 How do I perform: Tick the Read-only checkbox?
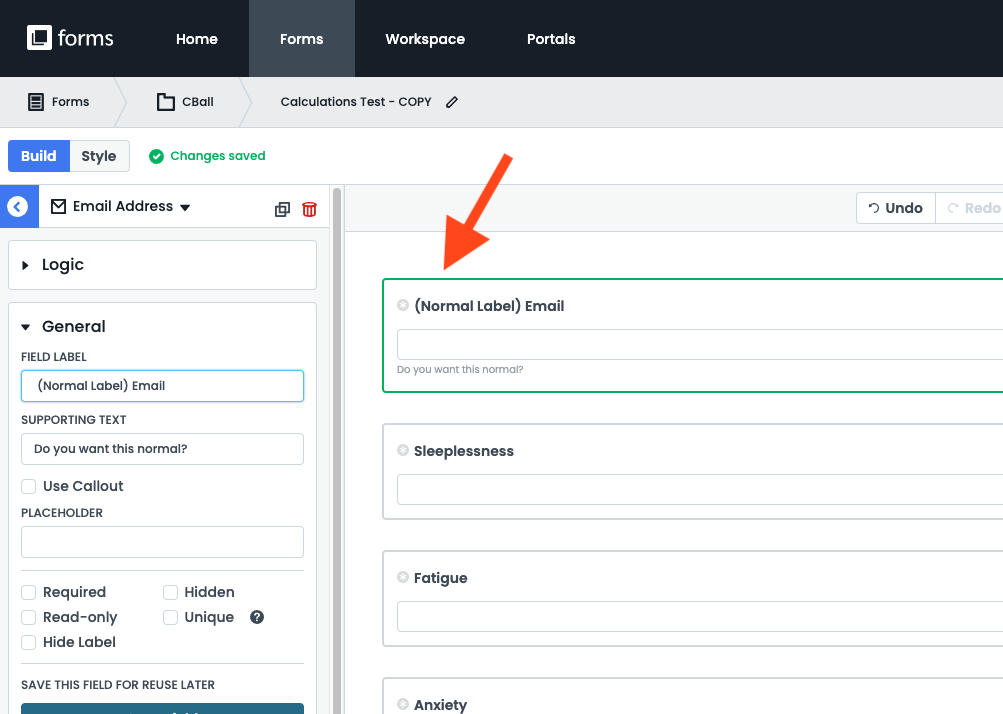tap(29, 617)
